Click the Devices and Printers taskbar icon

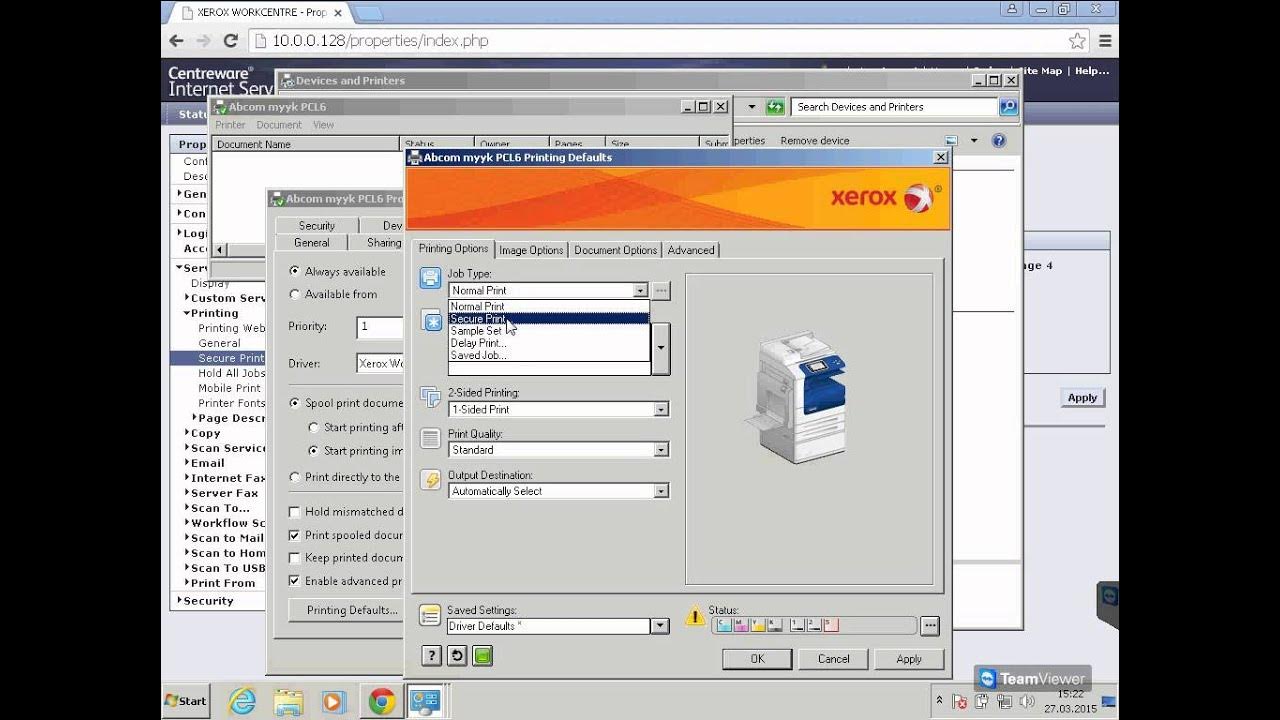coord(427,701)
